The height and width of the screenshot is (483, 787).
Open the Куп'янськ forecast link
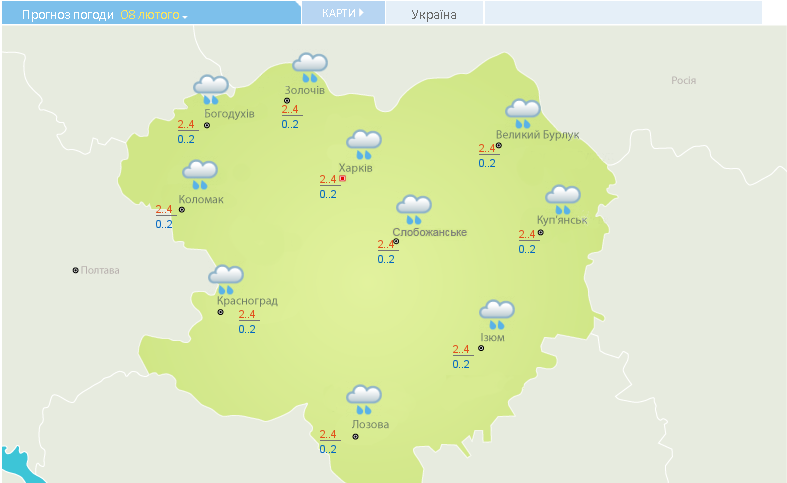[562, 220]
